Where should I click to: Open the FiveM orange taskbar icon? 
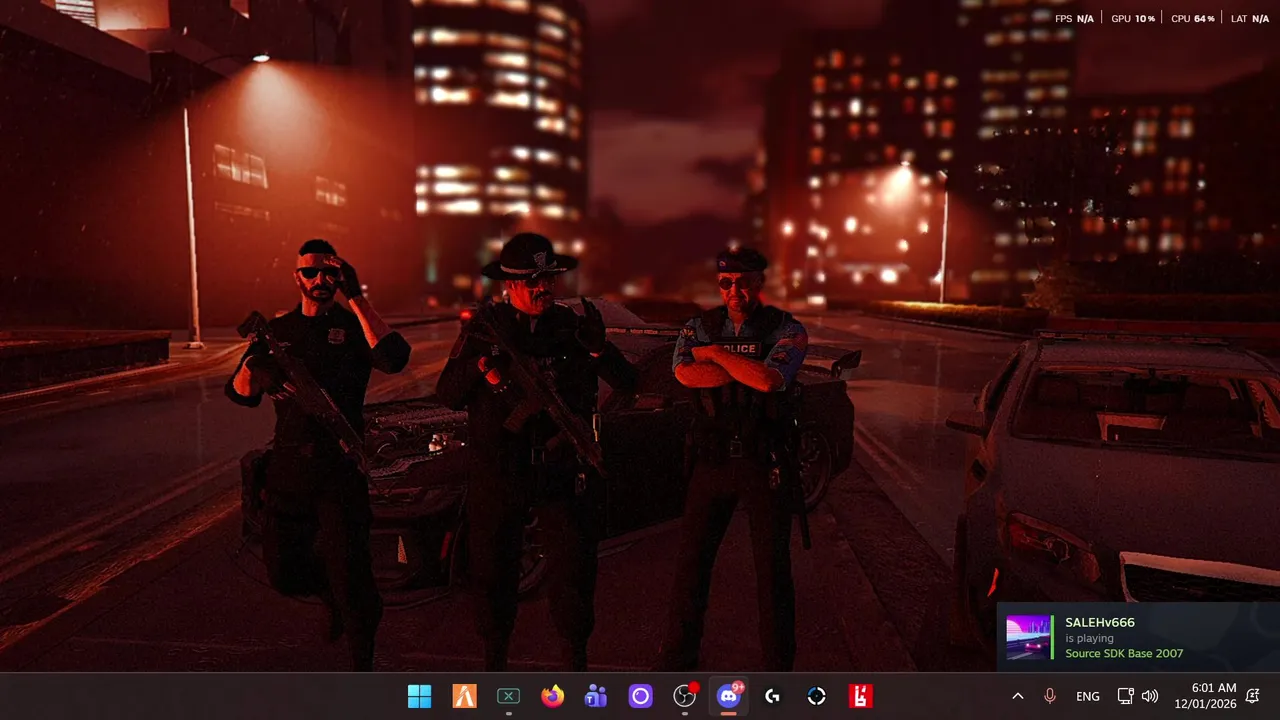pos(464,696)
